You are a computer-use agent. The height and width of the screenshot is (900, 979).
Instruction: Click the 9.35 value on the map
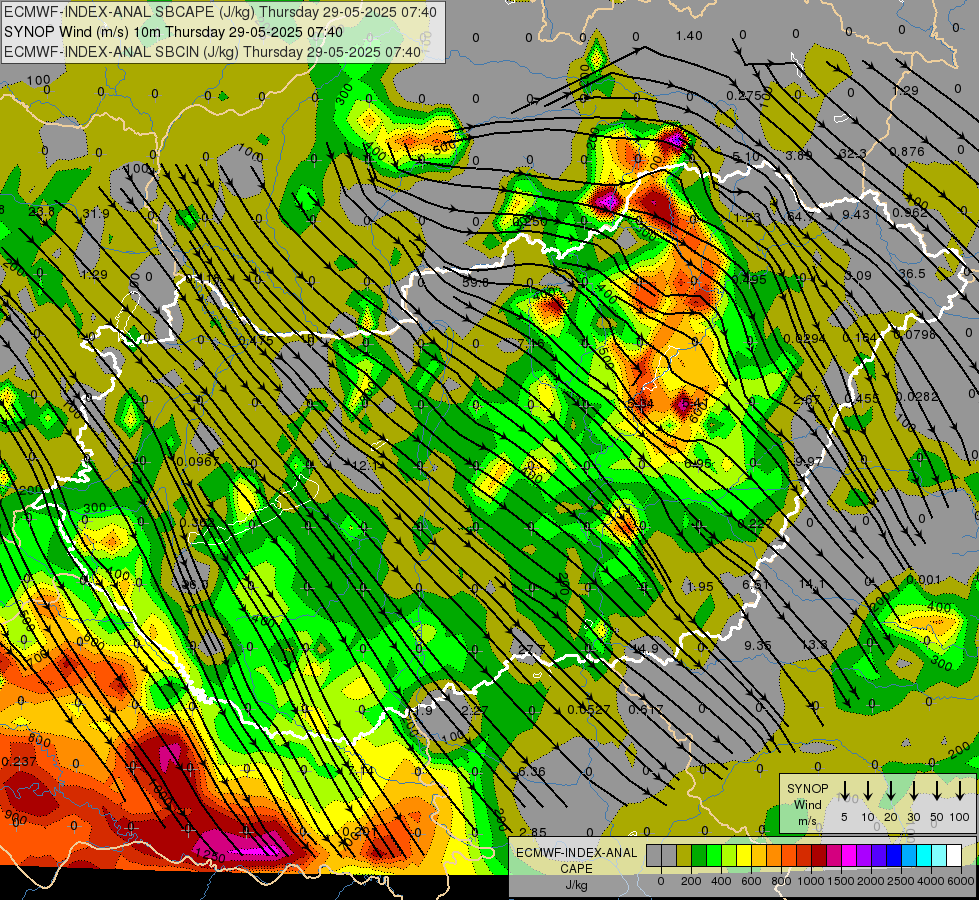[757, 645]
